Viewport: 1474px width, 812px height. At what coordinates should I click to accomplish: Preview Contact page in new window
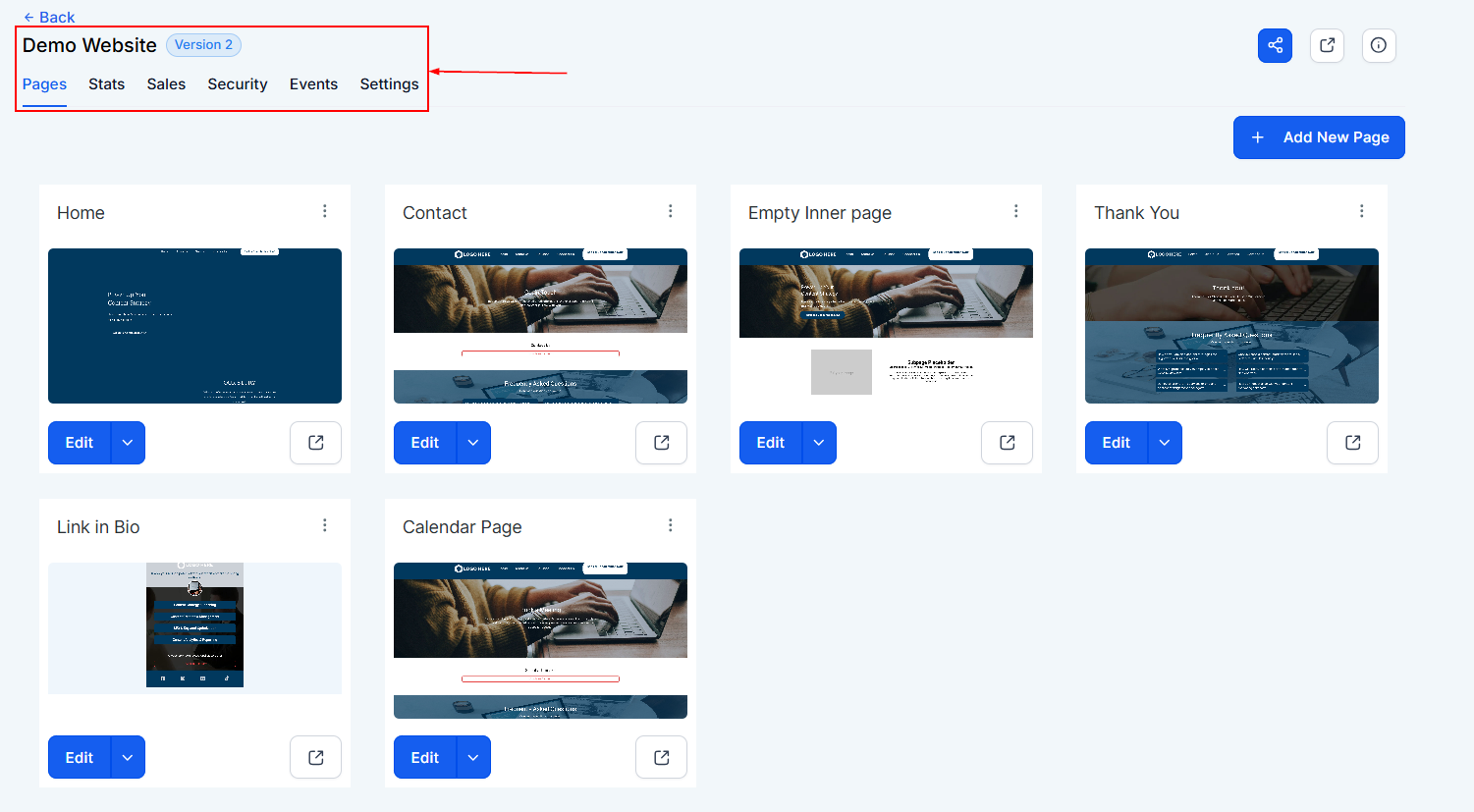(x=661, y=443)
